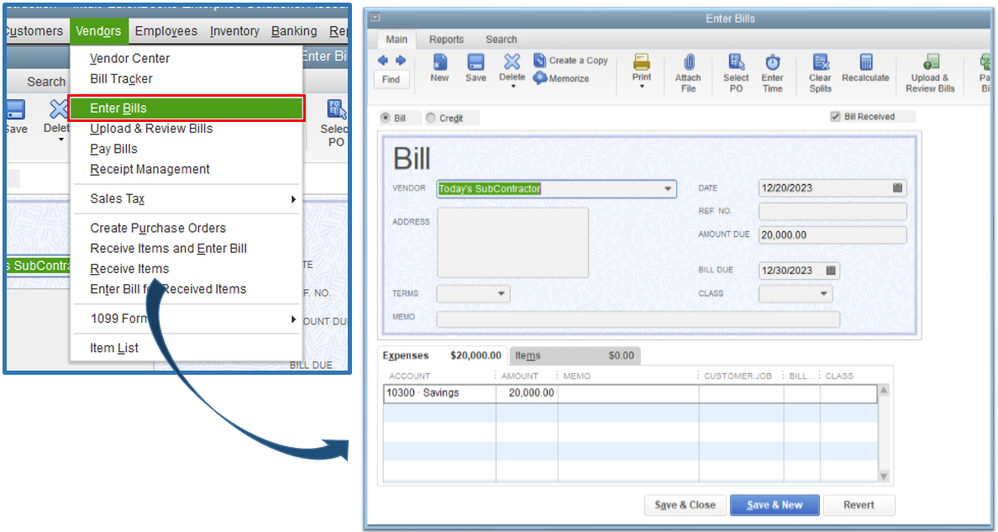Click the Revert button
The height and width of the screenshot is (532, 998).
coord(859,505)
